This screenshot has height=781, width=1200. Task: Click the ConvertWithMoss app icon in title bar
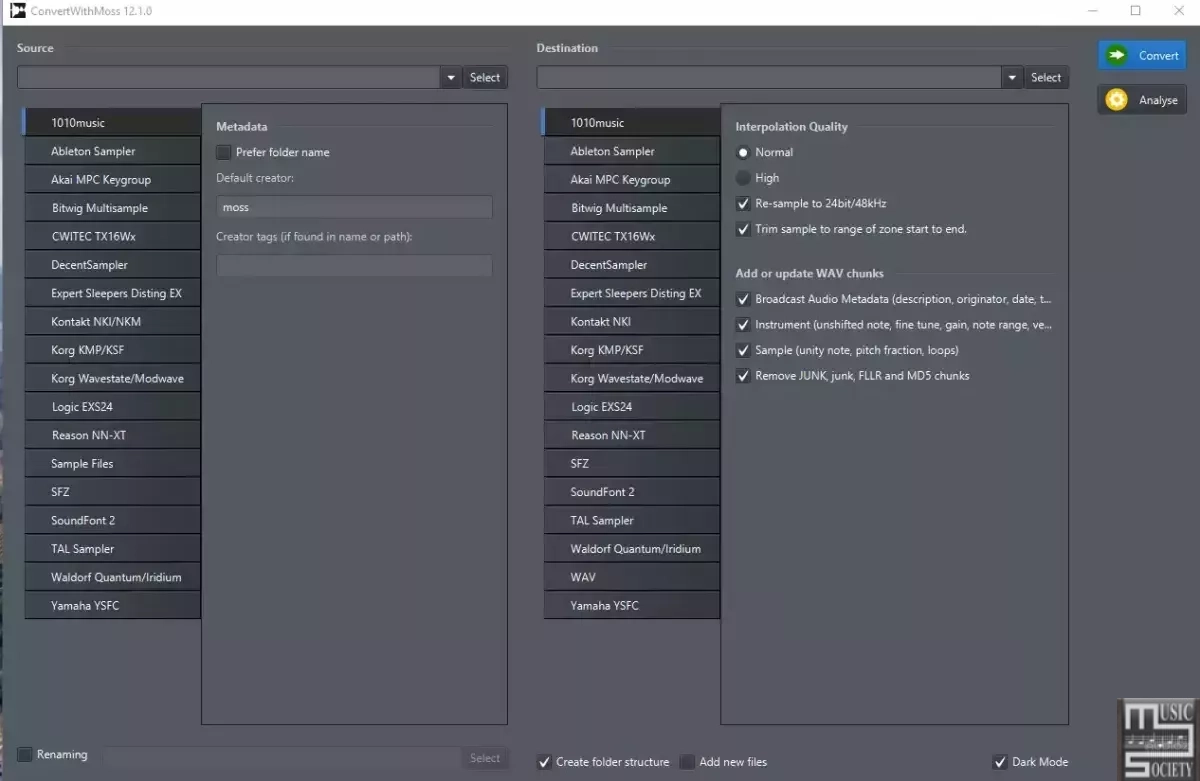click(x=17, y=11)
